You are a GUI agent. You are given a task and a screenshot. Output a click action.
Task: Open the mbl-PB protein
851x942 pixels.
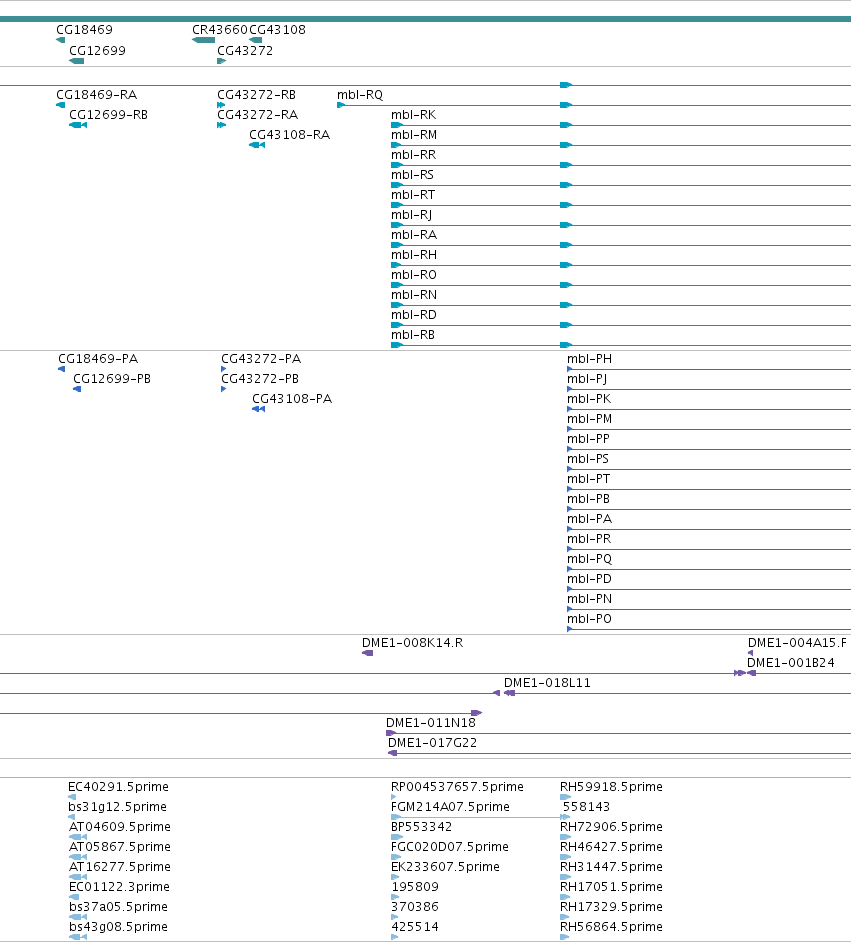pos(588,499)
